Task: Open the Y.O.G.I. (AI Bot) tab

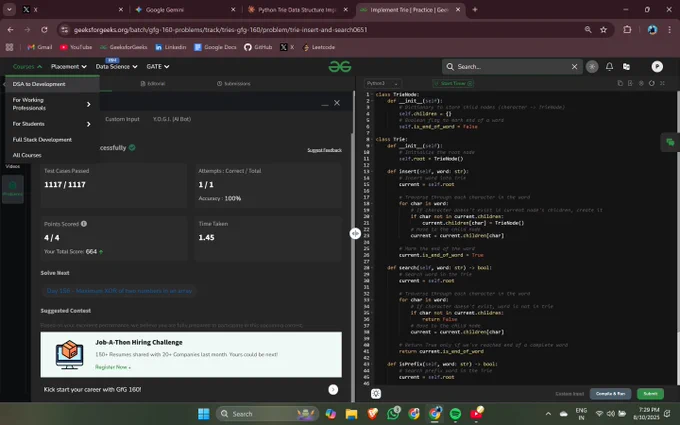Action: 172,119
